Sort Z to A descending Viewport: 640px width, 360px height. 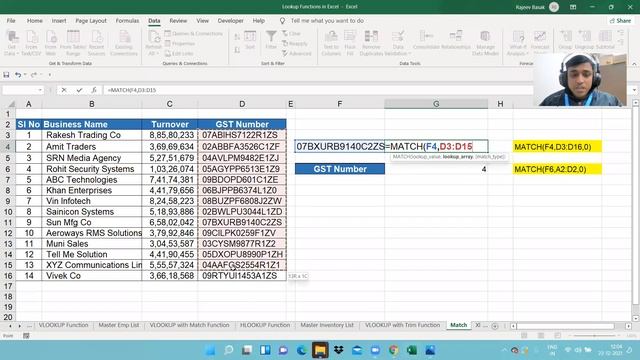coord(237,50)
